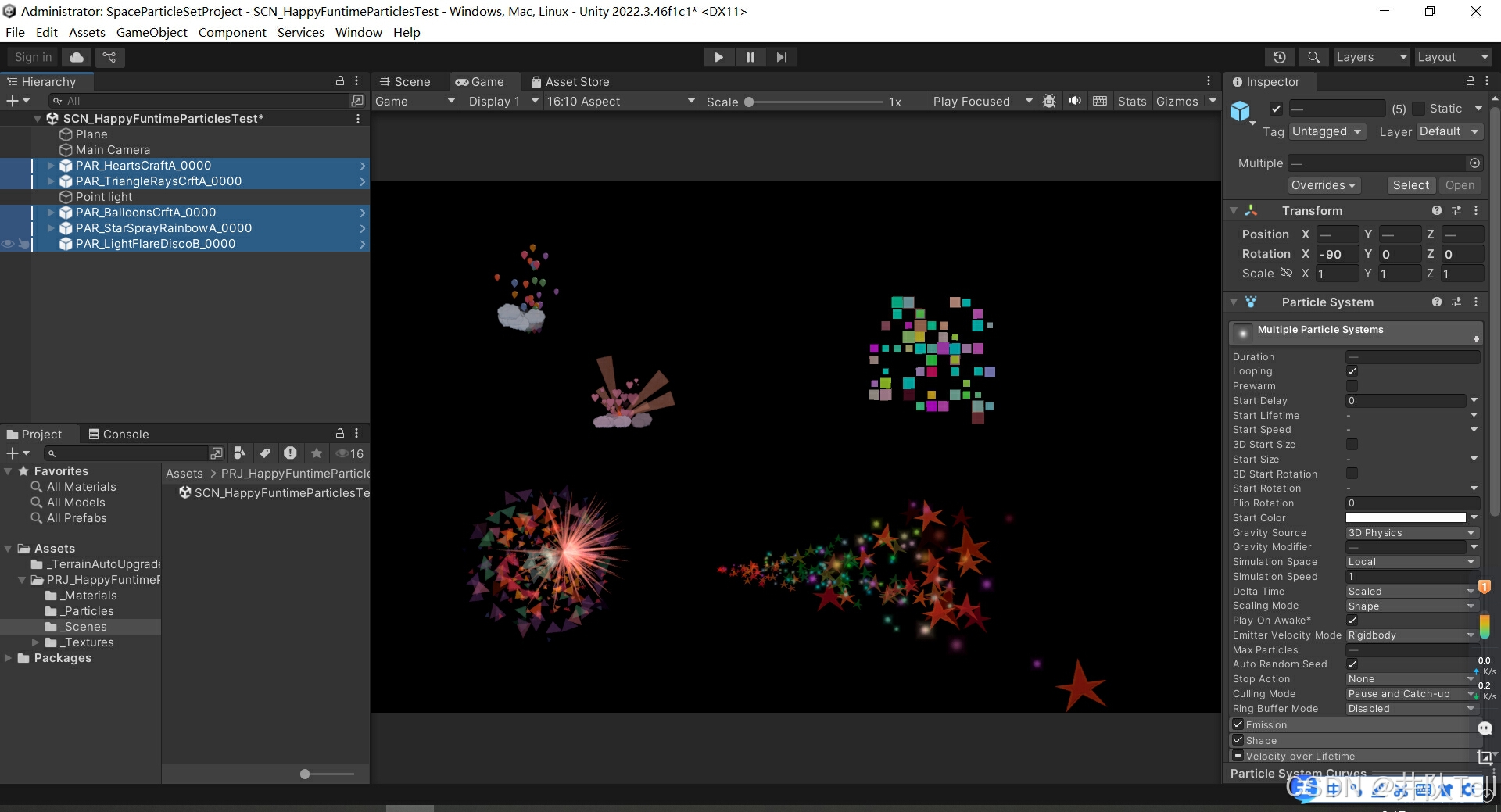Toggle the GameObject active checkbox in Inspector
1501x812 pixels.
click(1276, 109)
